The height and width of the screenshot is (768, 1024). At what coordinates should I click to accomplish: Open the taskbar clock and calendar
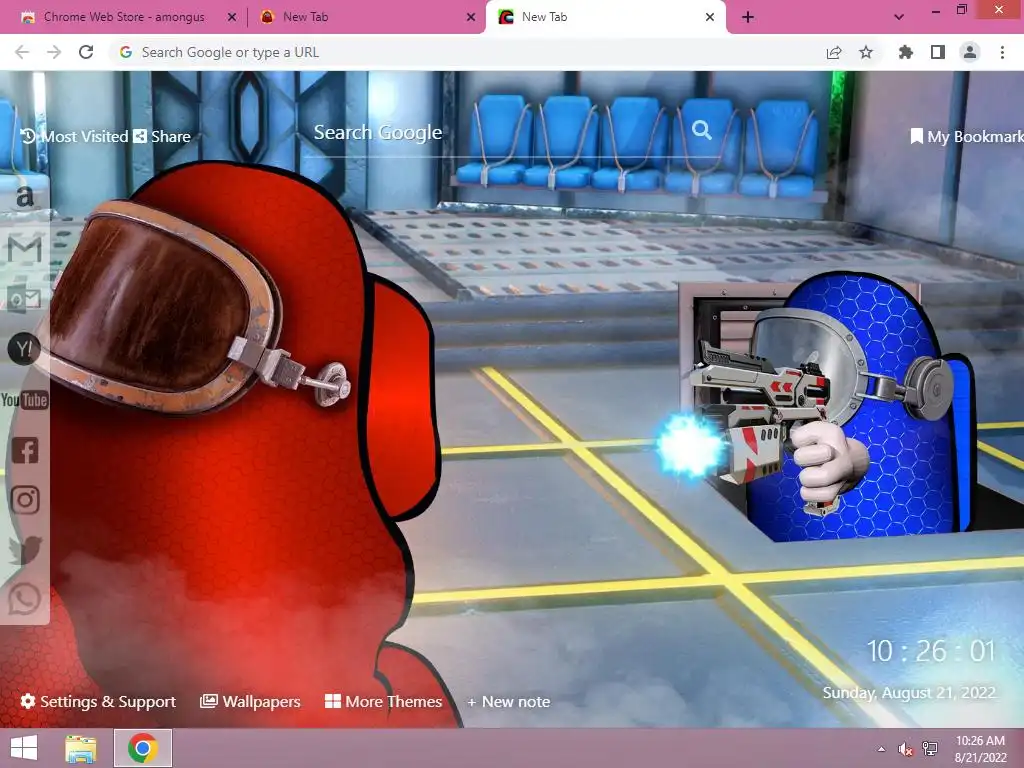click(x=981, y=749)
